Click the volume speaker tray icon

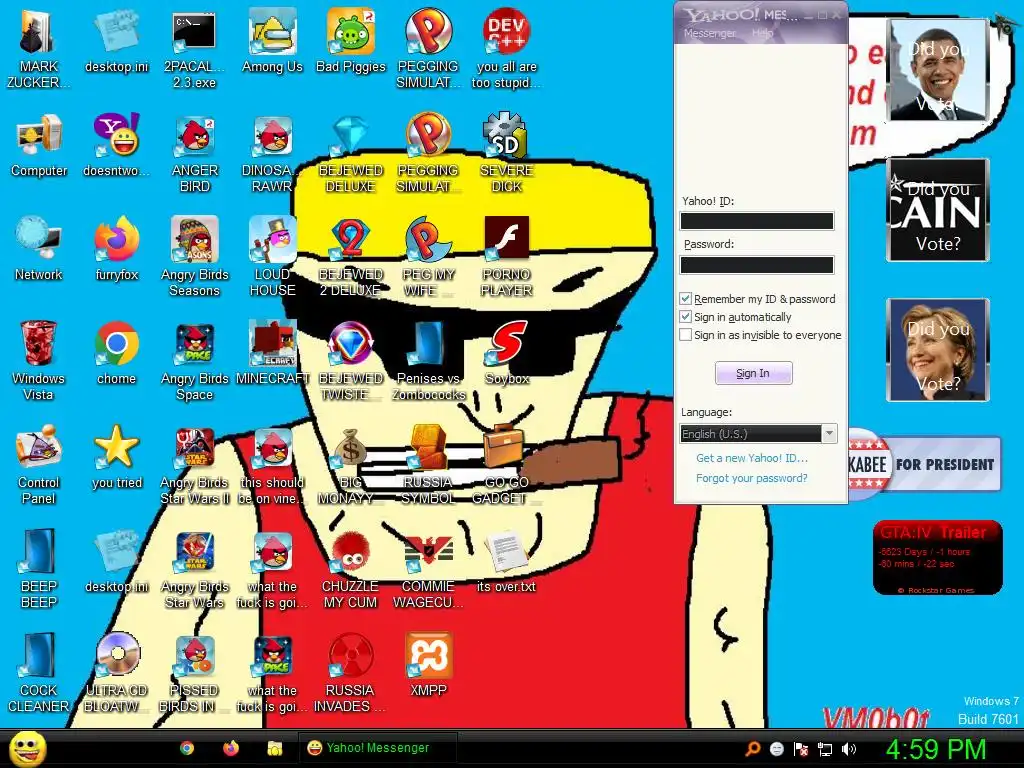848,749
